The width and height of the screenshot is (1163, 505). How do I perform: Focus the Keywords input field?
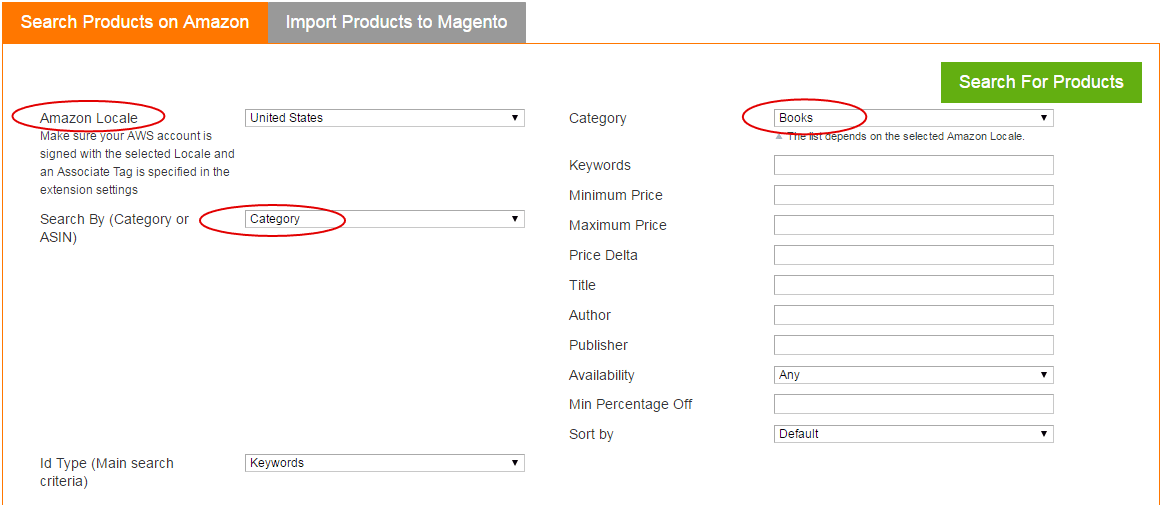pos(913,165)
